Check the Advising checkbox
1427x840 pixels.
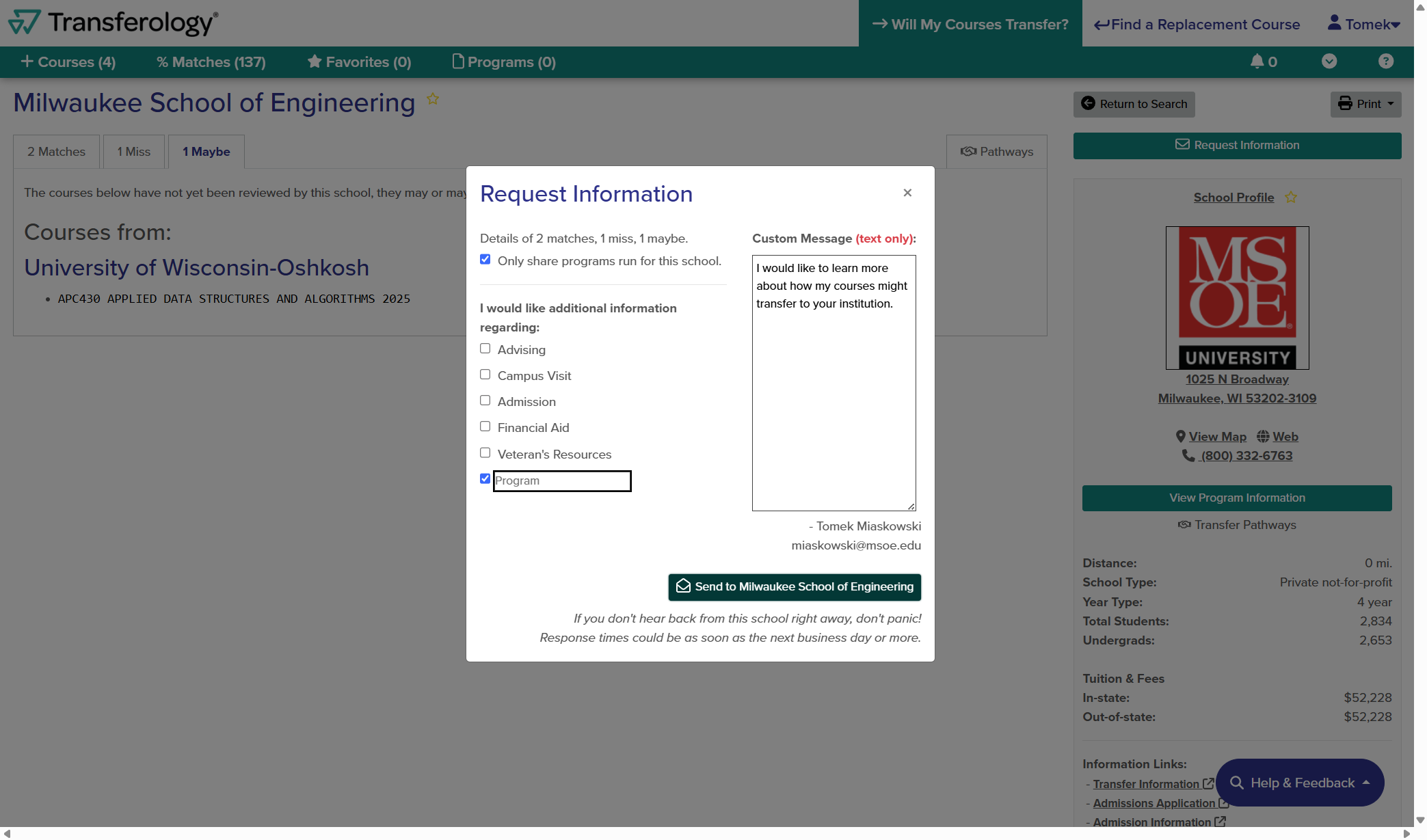485,349
